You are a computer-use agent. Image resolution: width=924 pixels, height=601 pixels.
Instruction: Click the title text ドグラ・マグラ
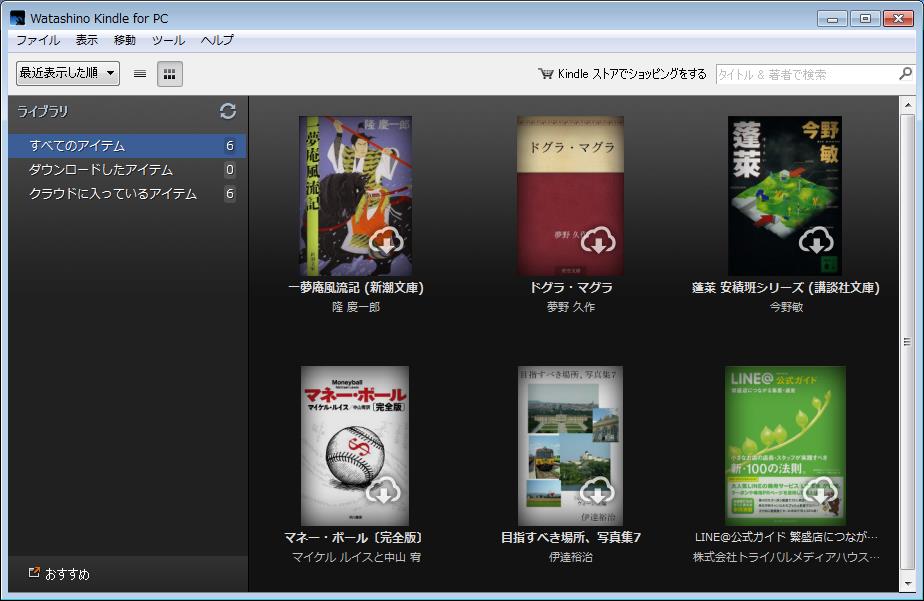pos(570,288)
